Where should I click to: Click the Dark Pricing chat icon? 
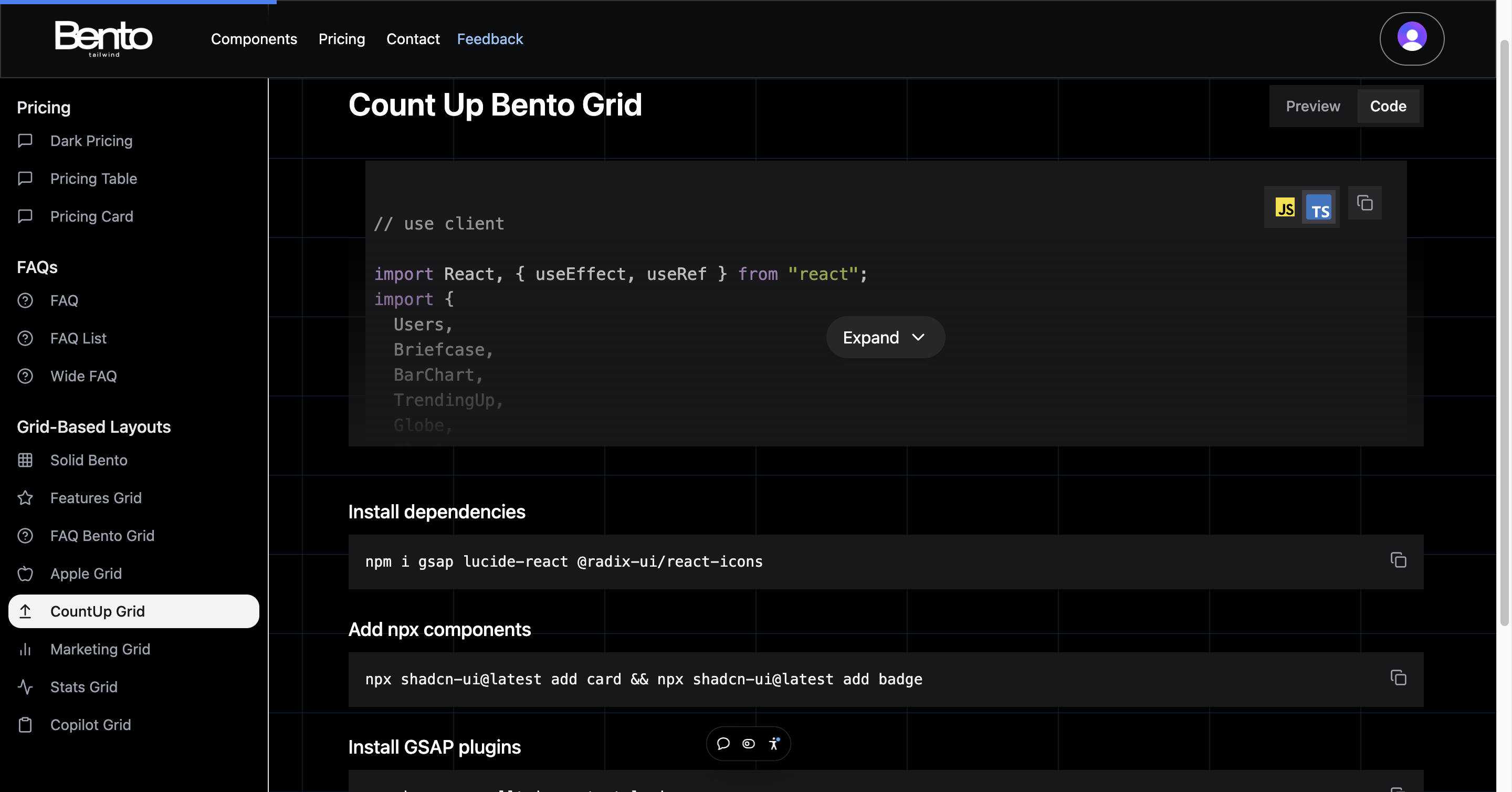(x=25, y=141)
